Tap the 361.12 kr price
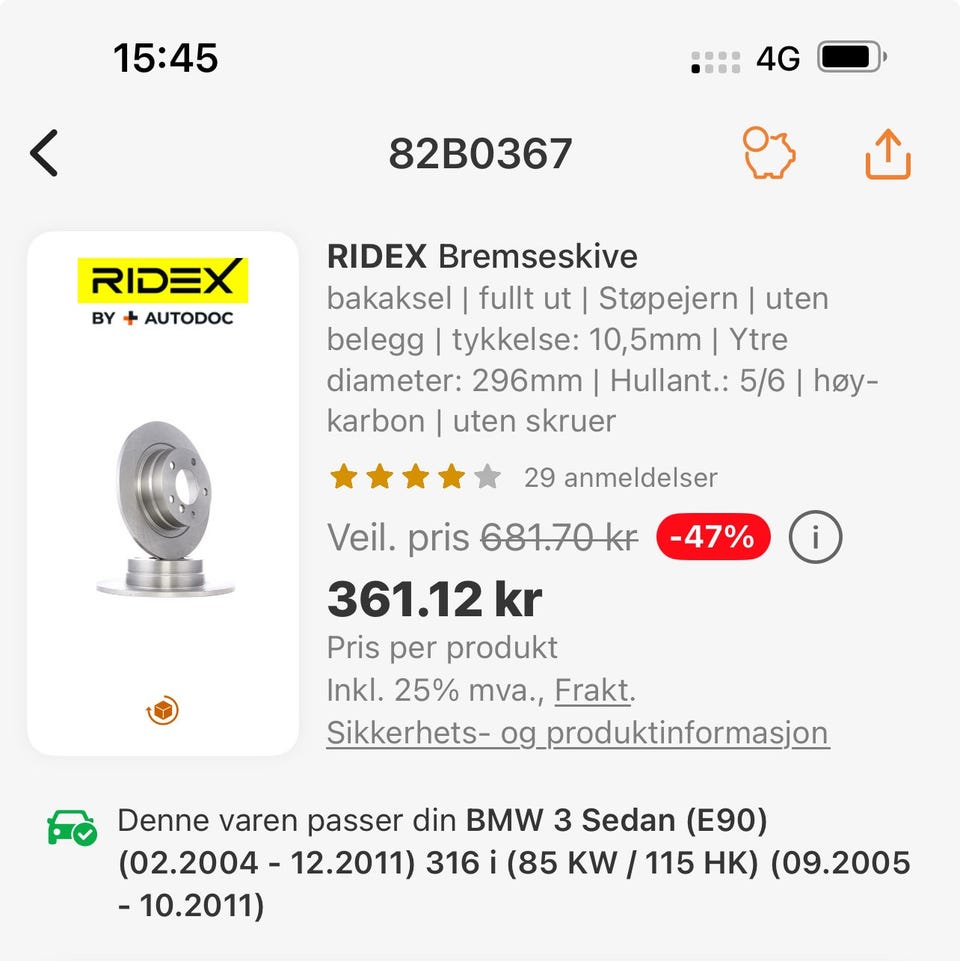The width and height of the screenshot is (960, 961). coord(434,598)
